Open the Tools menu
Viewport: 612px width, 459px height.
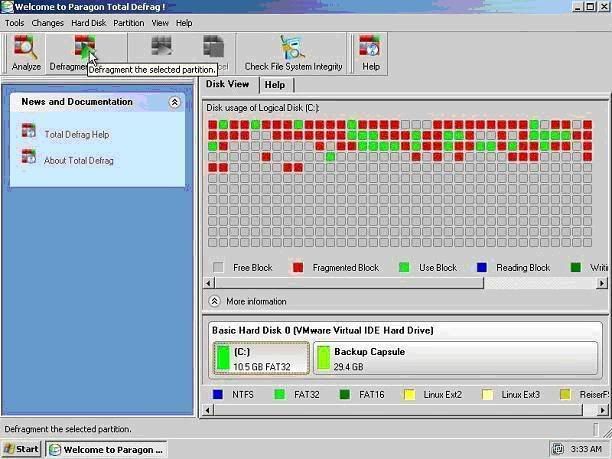tap(14, 23)
